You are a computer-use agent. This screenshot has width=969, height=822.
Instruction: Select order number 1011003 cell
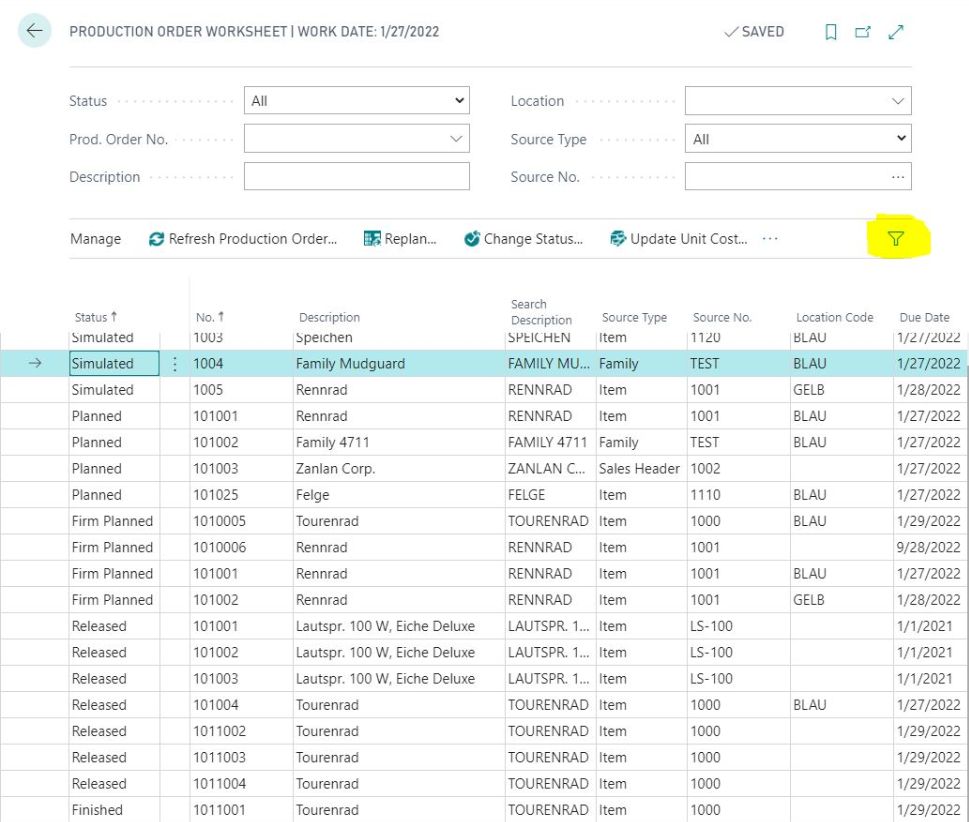tap(241, 758)
